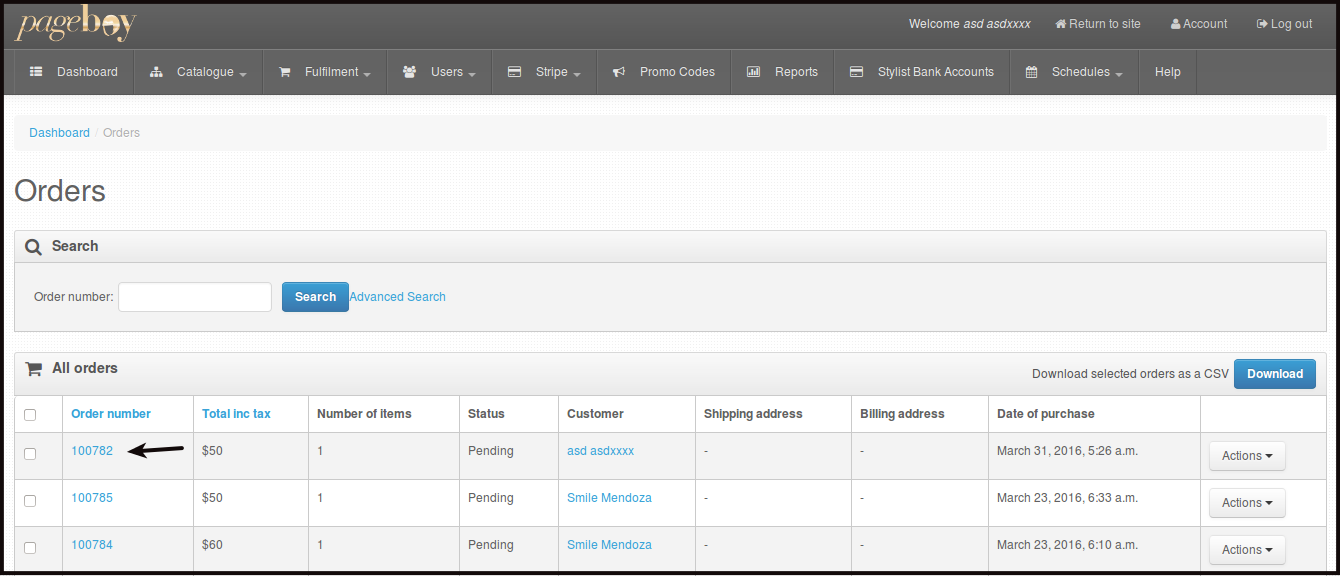Click the sign-out icon beside Log out
This screenshot has height=576, width=1340.
click(1262, 24)
